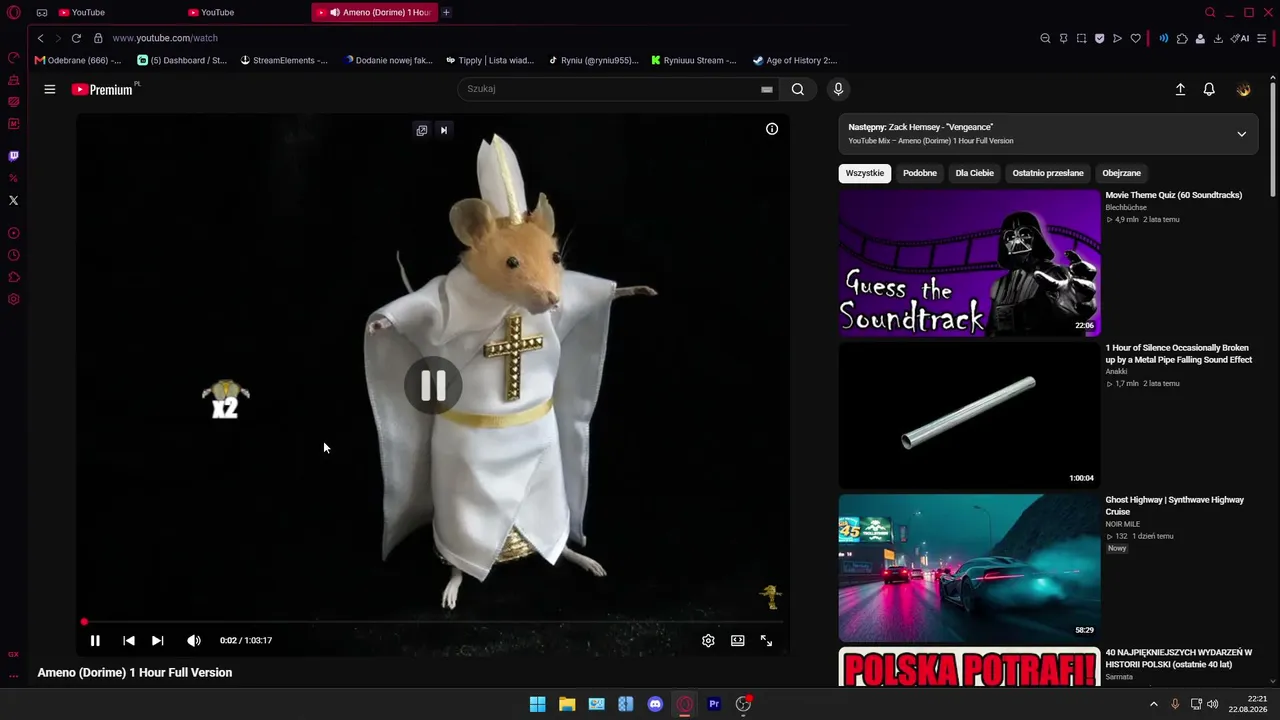Open the YouTube upload/create icon

[1180, 89]
